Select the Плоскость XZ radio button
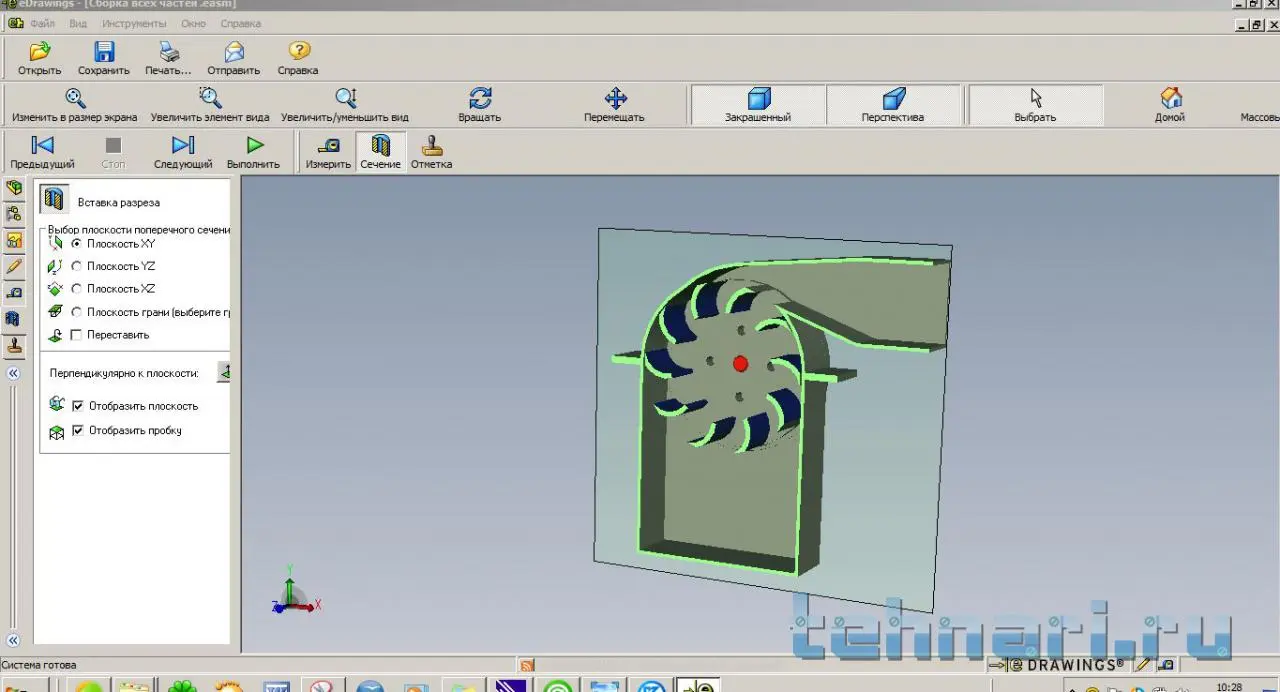The width and height of the screenshot is (1280, 692). tap(77, 289)
